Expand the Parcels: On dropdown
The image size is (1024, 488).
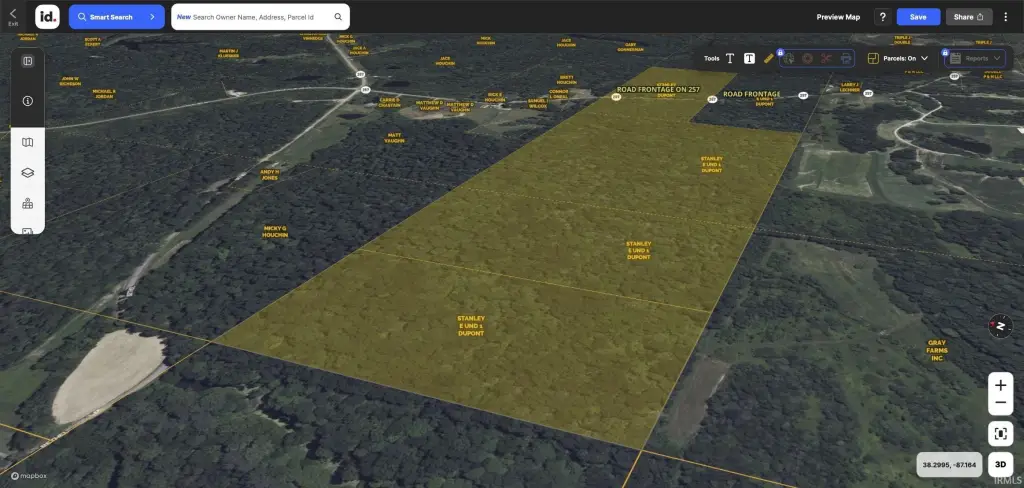pos(898,58)
